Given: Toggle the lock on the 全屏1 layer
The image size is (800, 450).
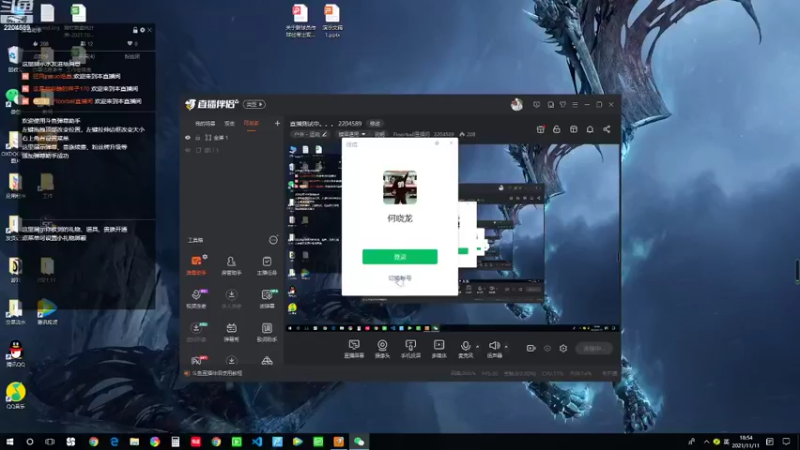Looking at the screenshot, I should (x=198, y=138).
